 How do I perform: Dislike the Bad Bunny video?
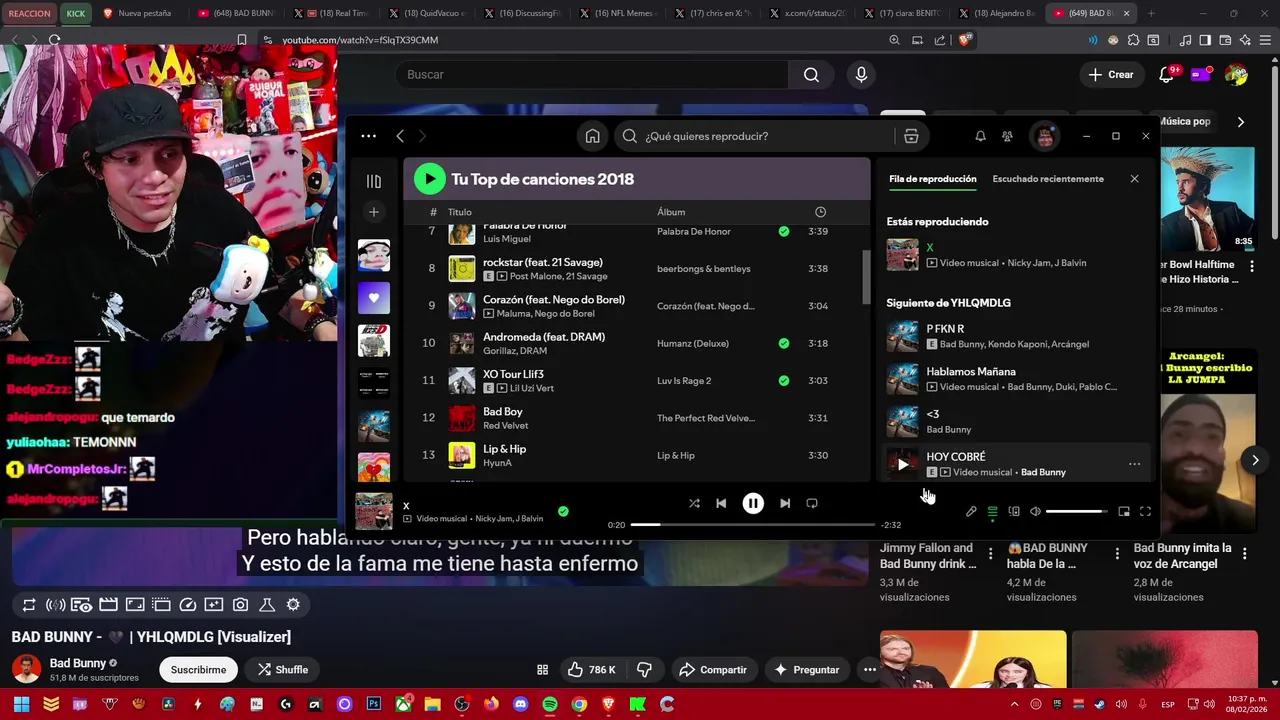[645, 670]
